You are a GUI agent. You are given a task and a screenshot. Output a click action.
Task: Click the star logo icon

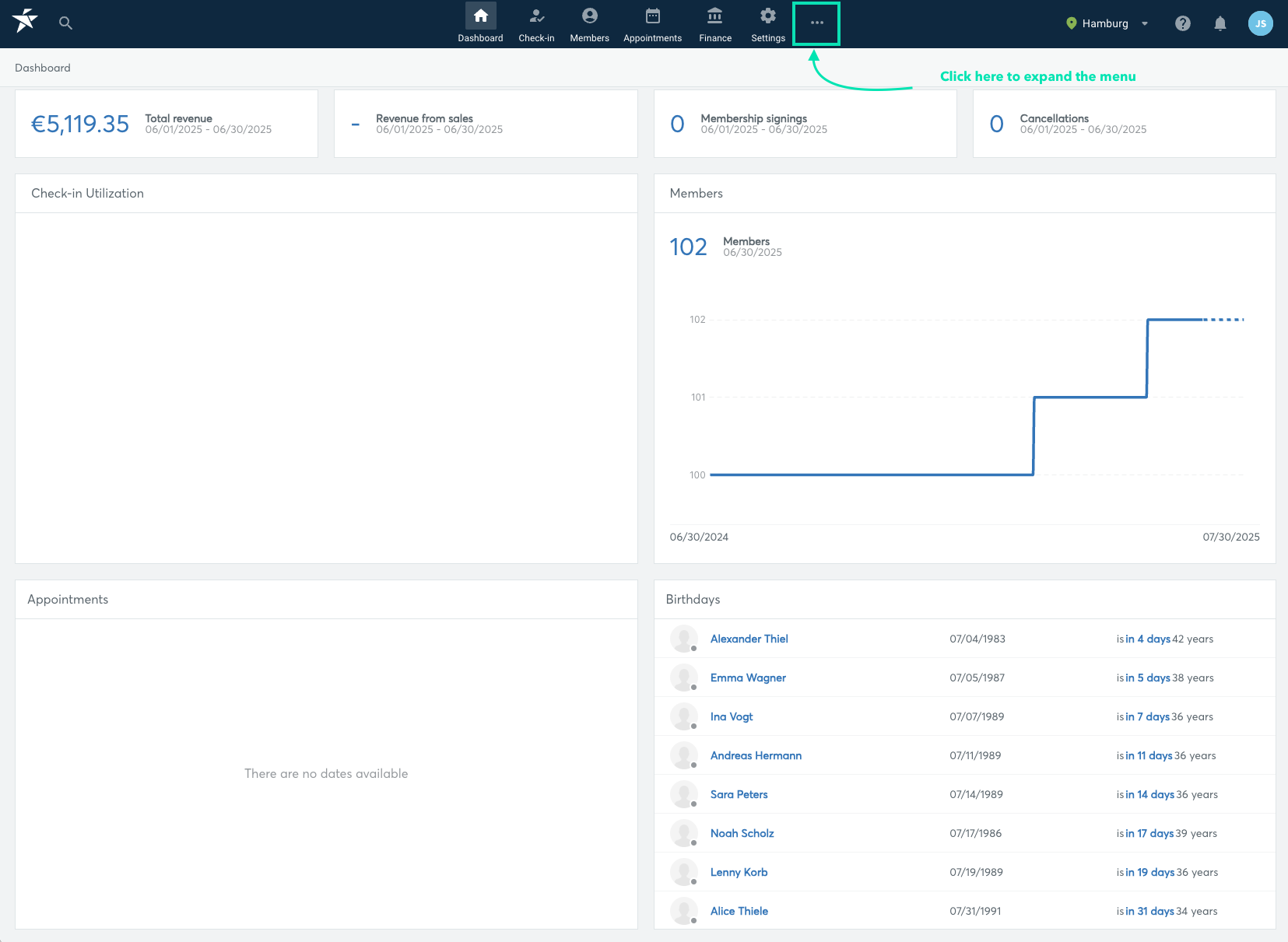click(x=25, y=21)
